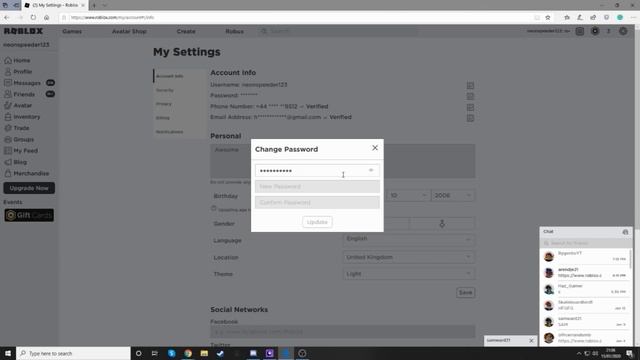Open Windows action center notifications icon
640x360 pixels.
(x=630, y=353)
